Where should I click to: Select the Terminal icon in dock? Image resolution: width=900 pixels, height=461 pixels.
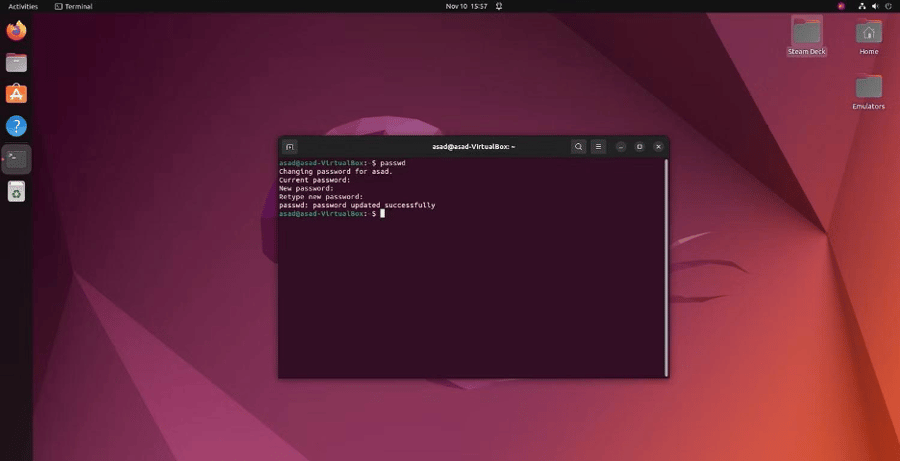pyautogui.click(x=17, y=159)
